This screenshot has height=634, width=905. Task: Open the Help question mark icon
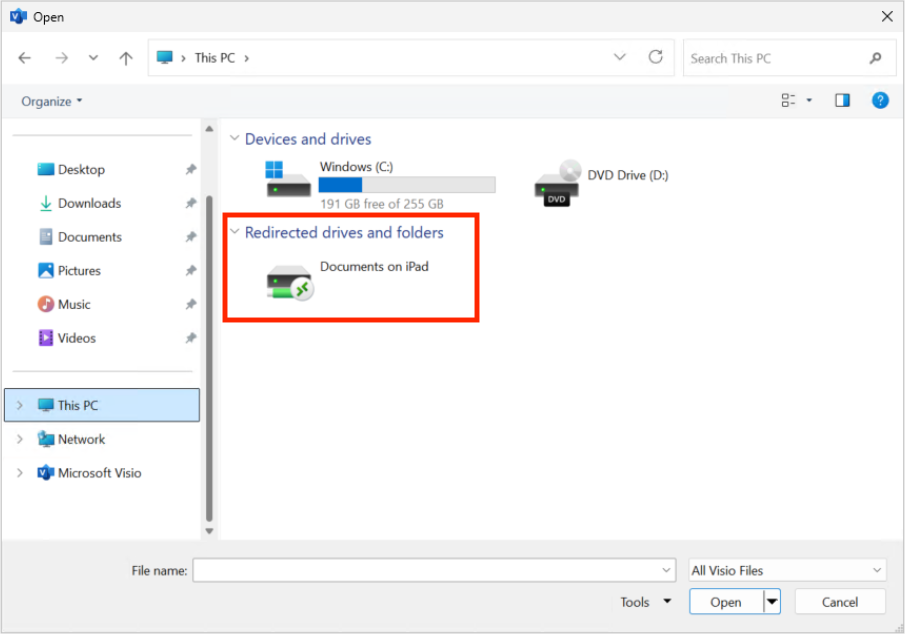(880, 100)
